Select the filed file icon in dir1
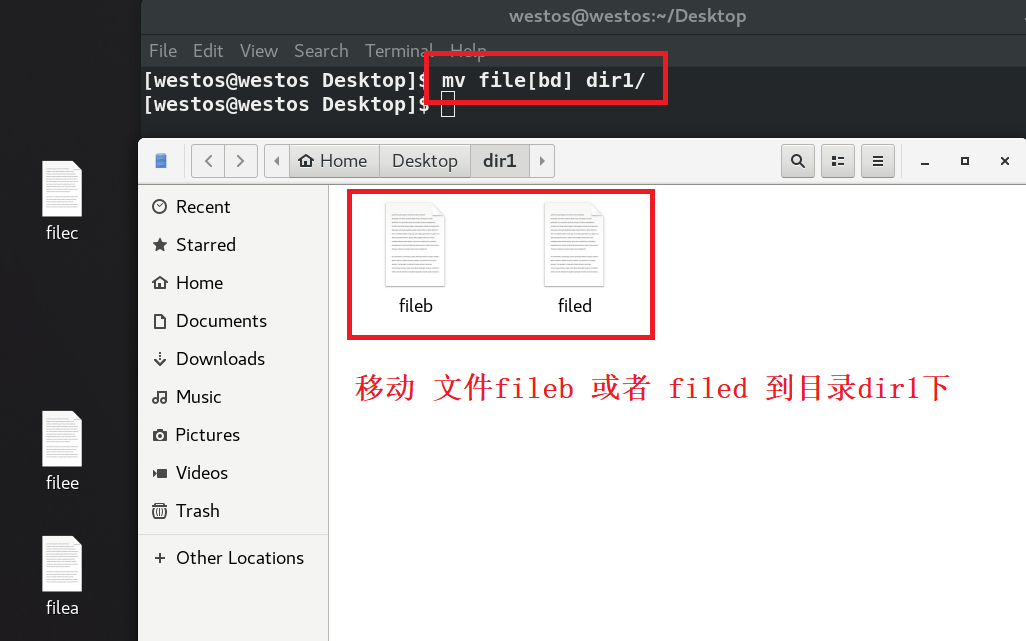Screen dimensions: 1026x641 tap(574, 245)
